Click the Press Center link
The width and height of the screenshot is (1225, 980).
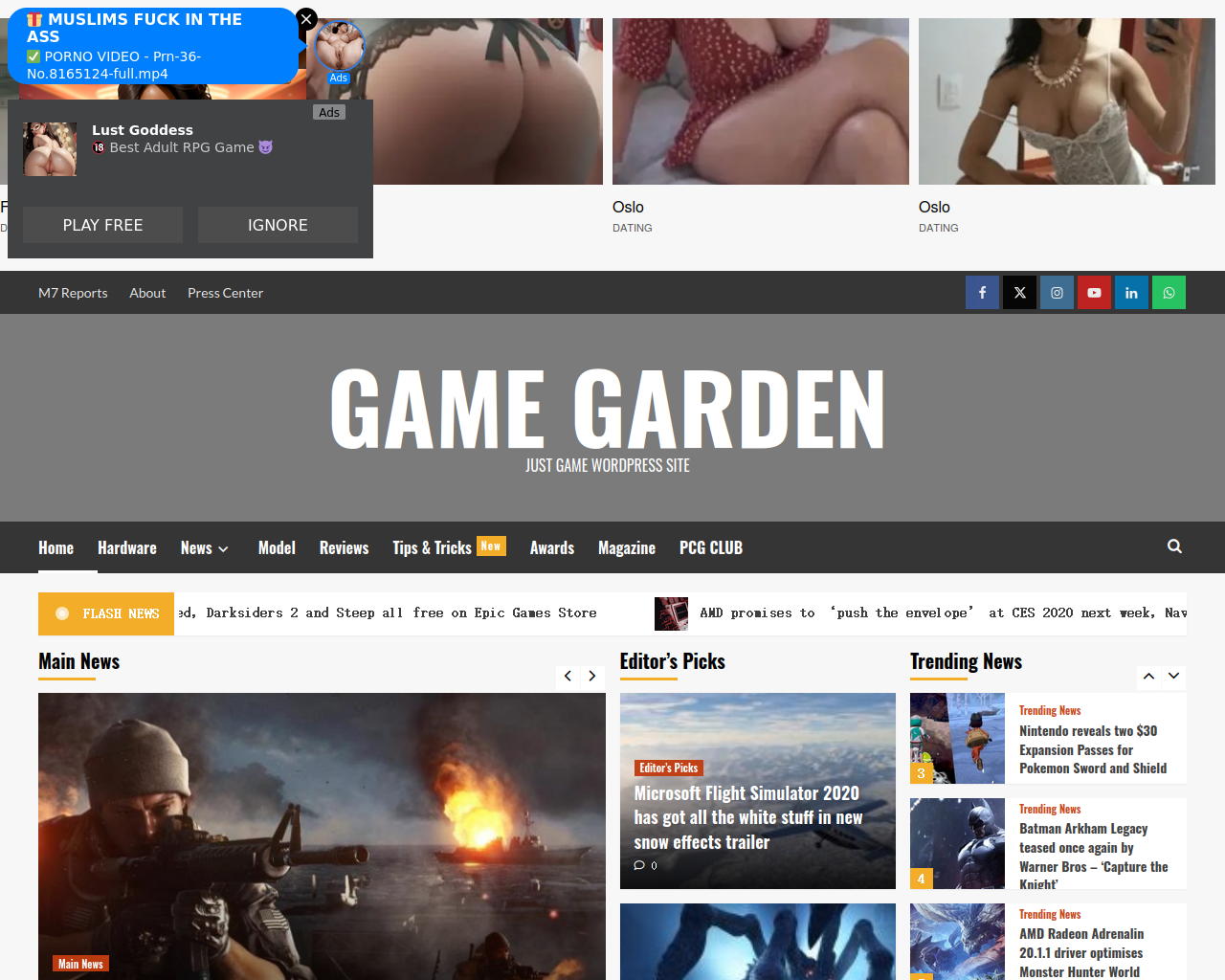click(225, 293)
